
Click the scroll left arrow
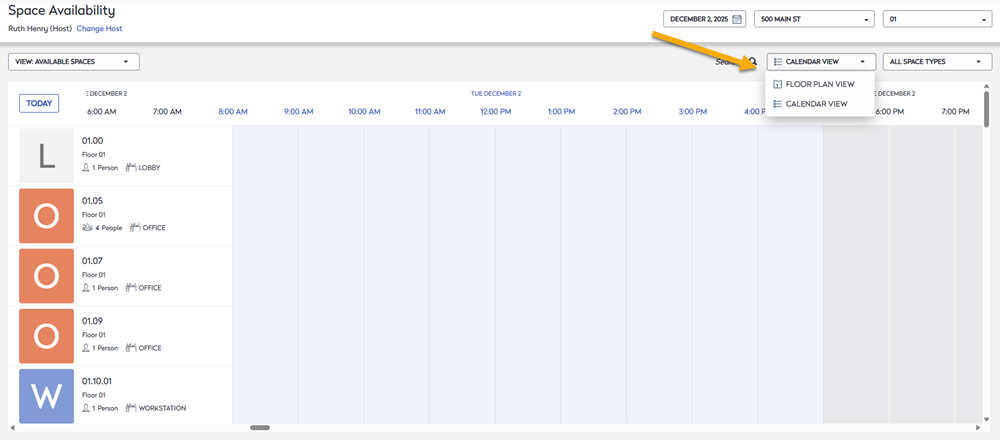(12, 428)
